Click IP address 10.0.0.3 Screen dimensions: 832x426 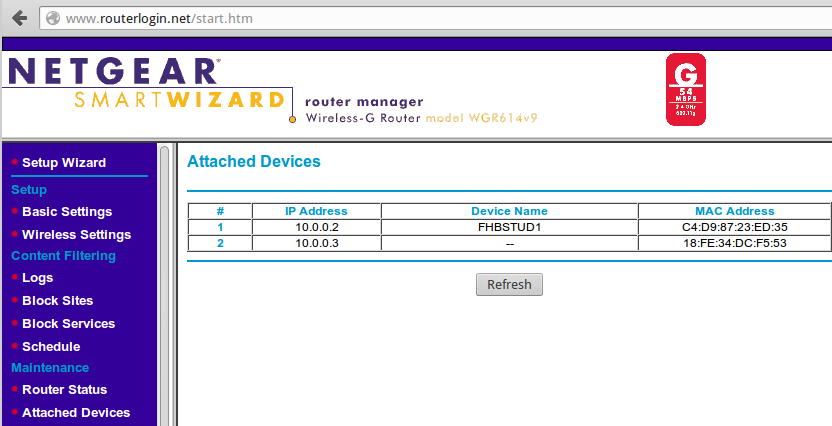pyautogui.click(x=317, y=244)
